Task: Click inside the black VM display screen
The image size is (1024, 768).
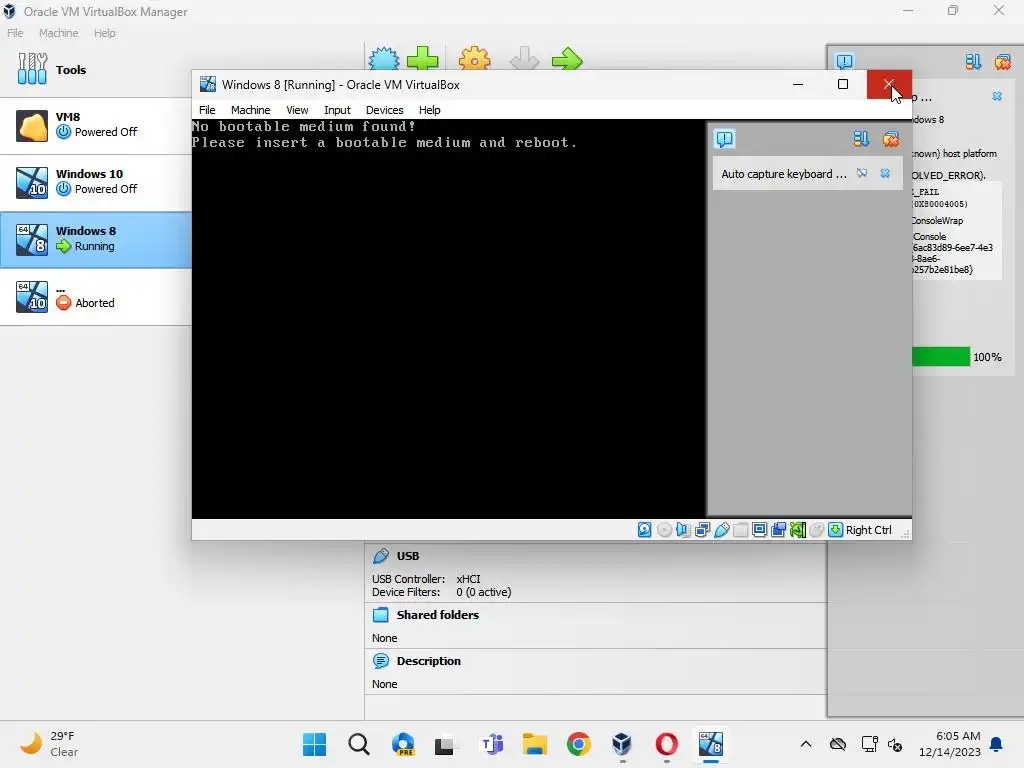Action: point(448,318)
